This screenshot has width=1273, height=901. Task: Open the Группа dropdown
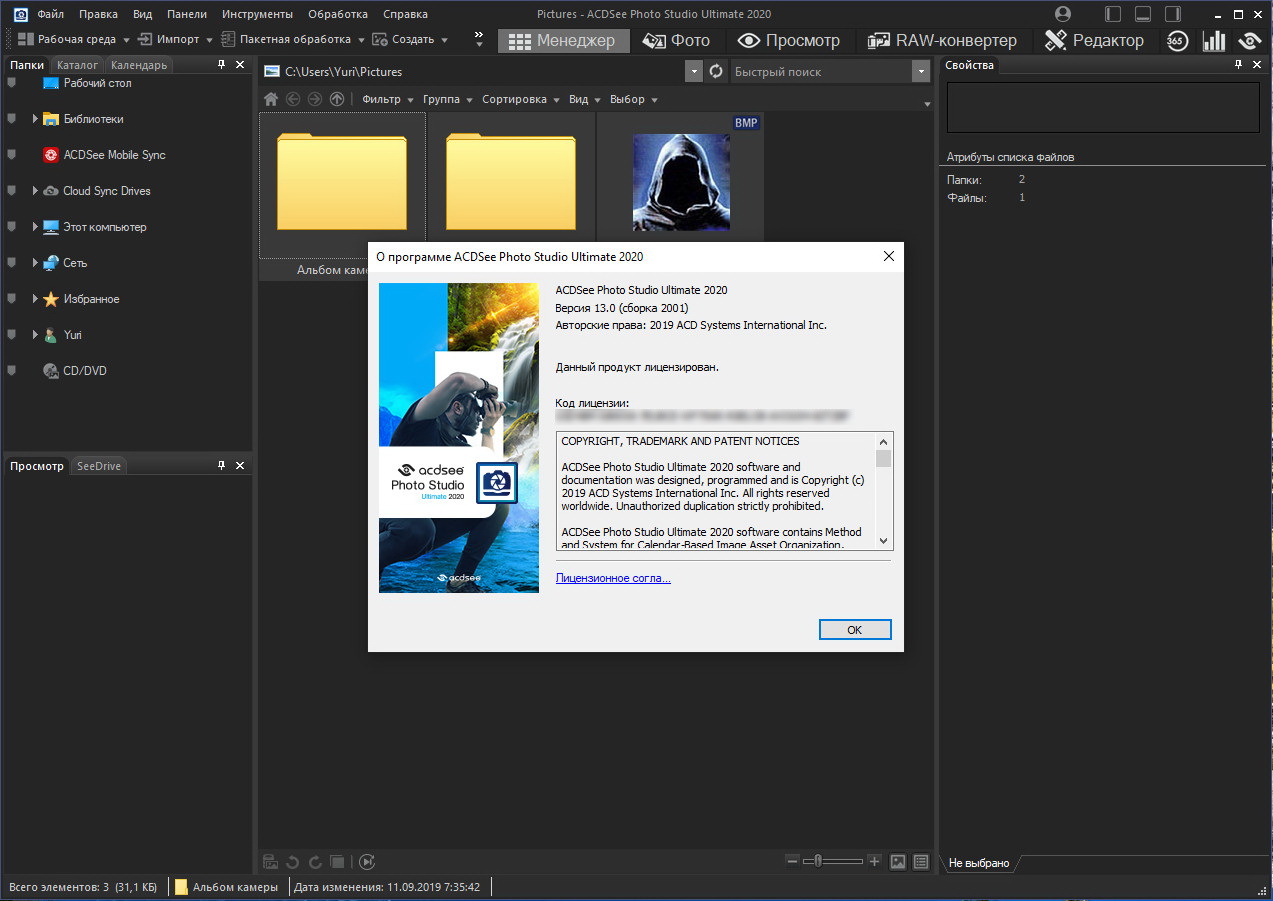447,99
